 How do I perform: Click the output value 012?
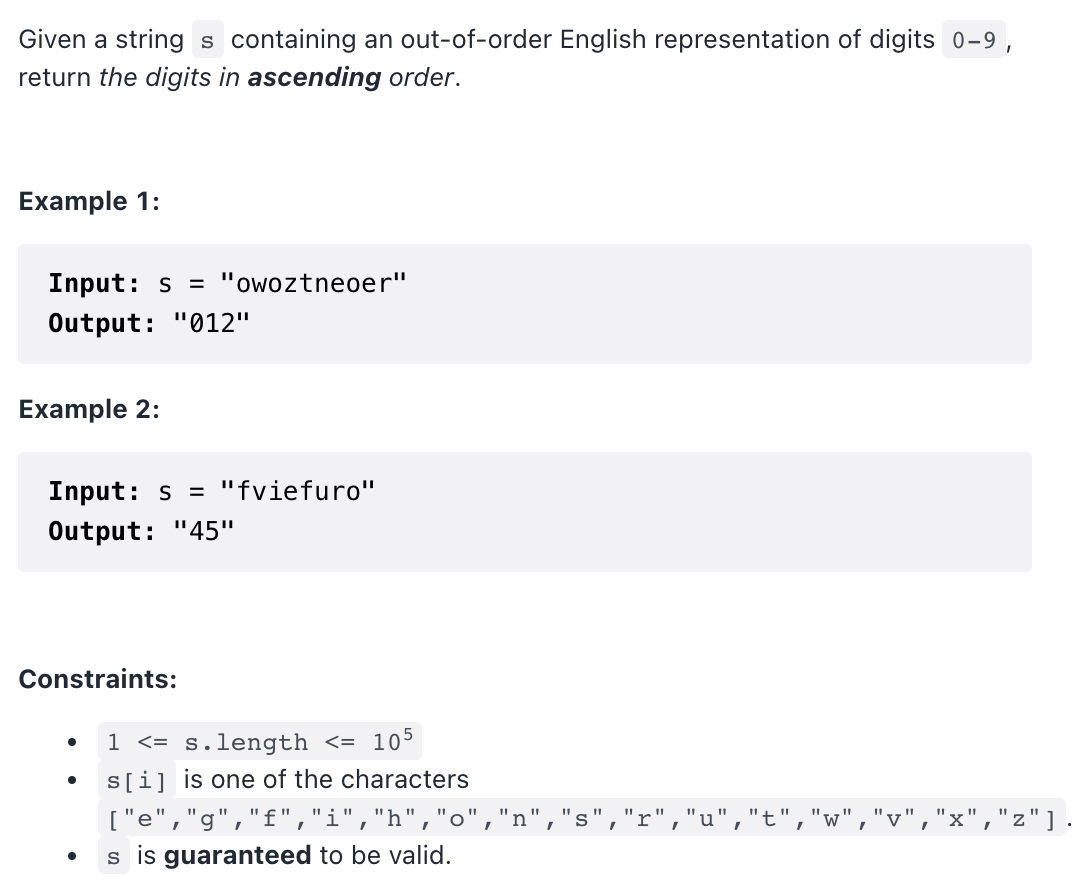[x=213, y=323]
